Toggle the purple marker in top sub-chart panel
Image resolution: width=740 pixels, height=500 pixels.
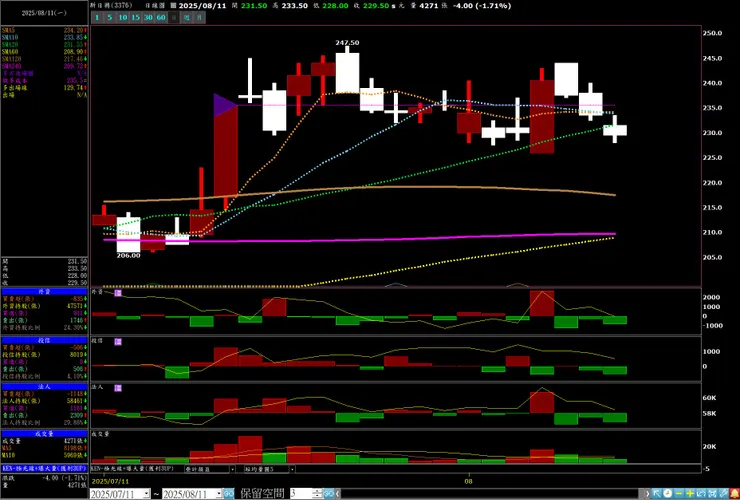point(118,293)
